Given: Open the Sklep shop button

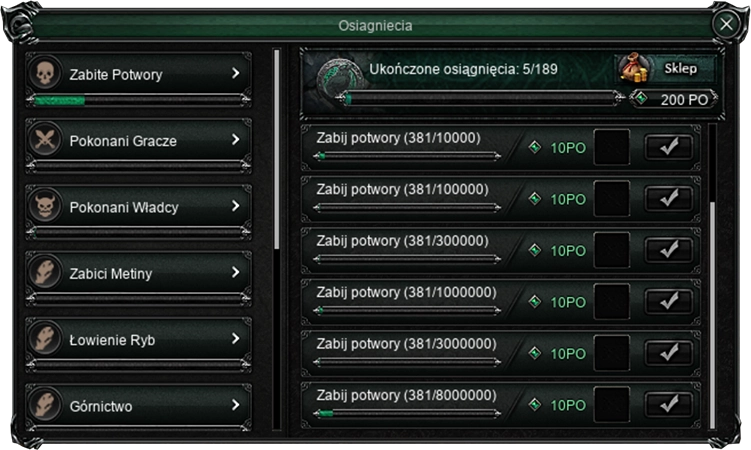Looking at the screenshot, I should 681,69.
